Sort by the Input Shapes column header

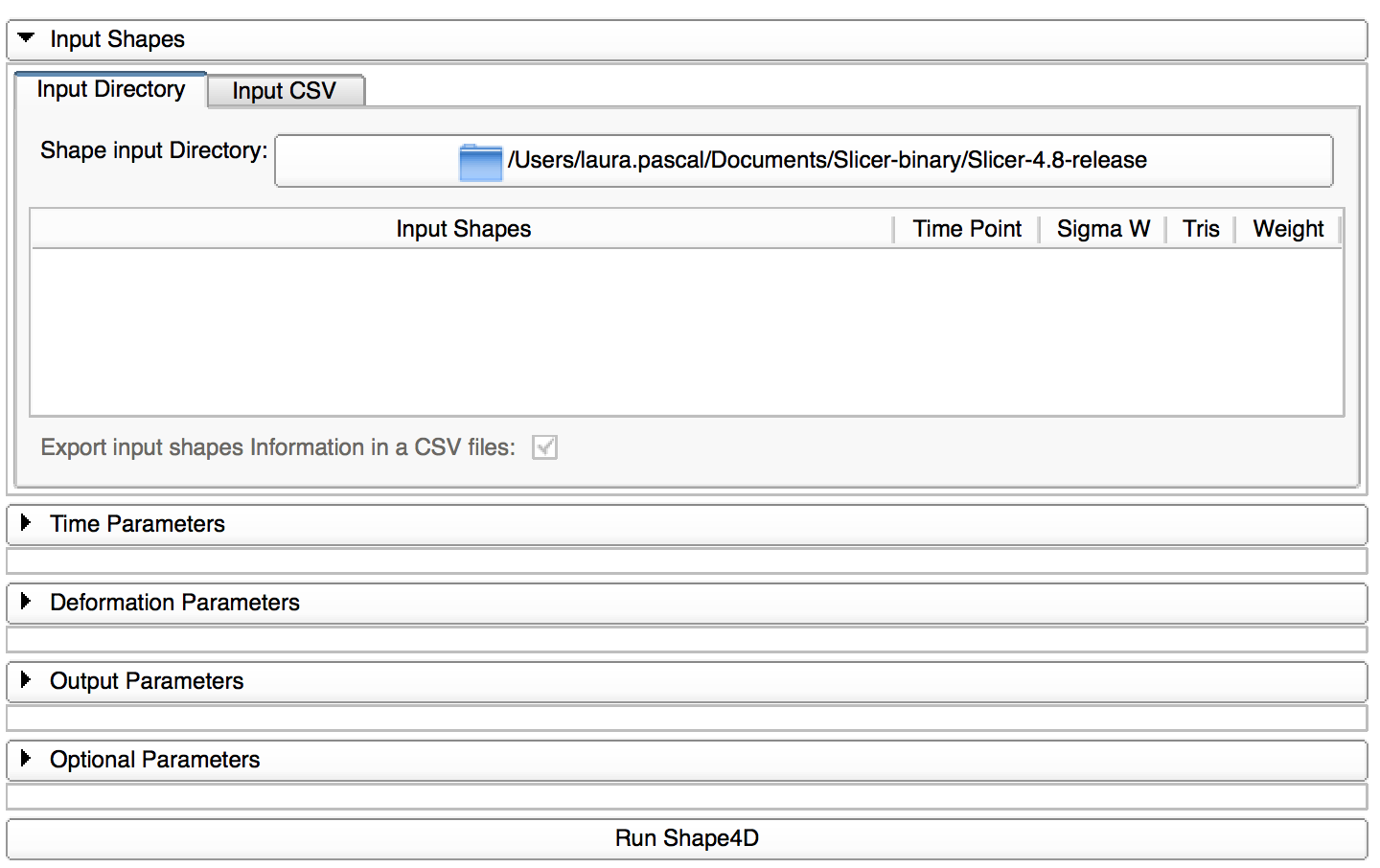click(x=463, y=229)
